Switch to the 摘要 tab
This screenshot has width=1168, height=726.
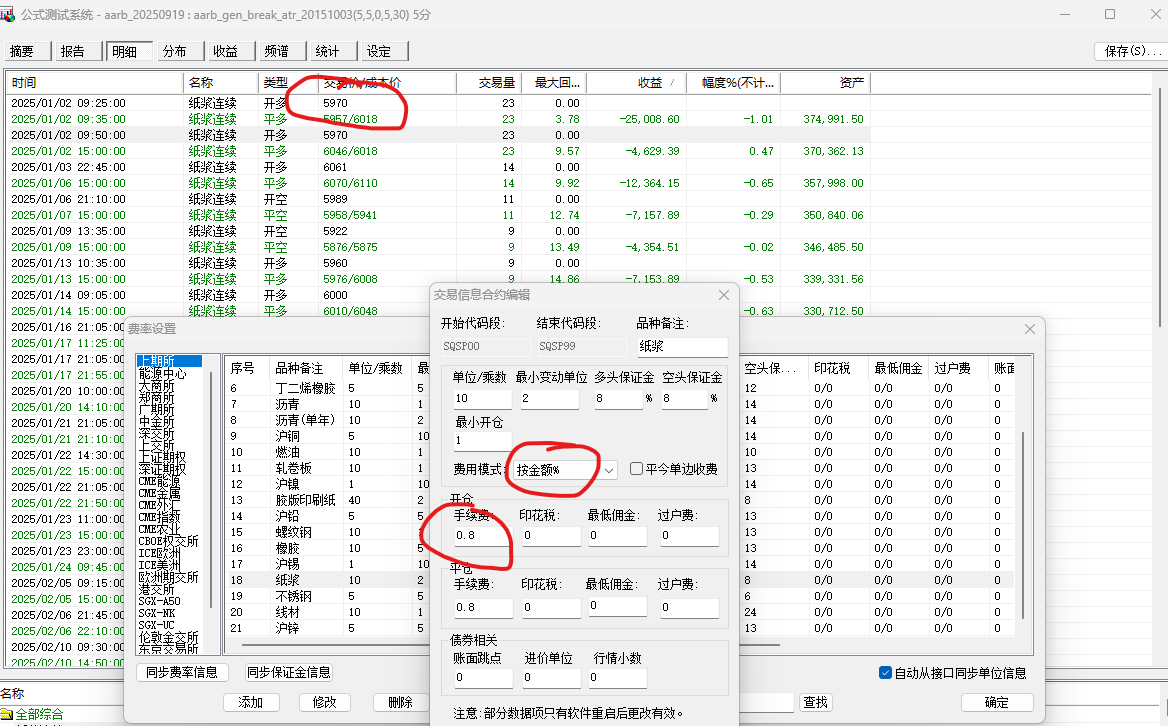coord(22,52)
